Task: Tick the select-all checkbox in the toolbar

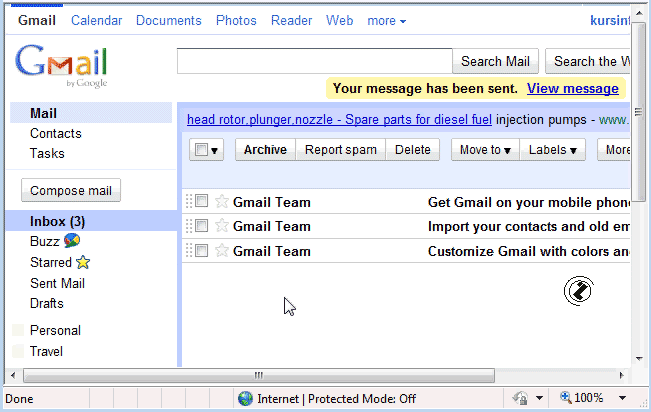Action: tap(201, 150)
